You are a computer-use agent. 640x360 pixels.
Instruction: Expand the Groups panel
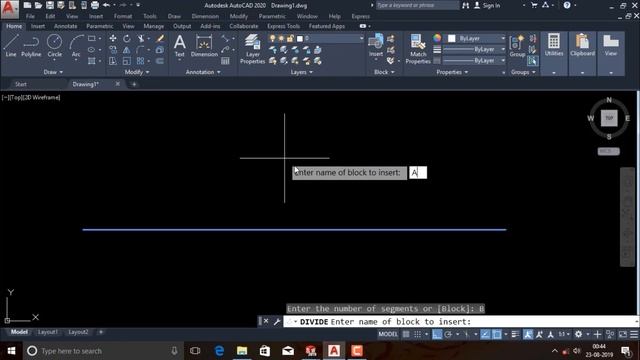523,72
